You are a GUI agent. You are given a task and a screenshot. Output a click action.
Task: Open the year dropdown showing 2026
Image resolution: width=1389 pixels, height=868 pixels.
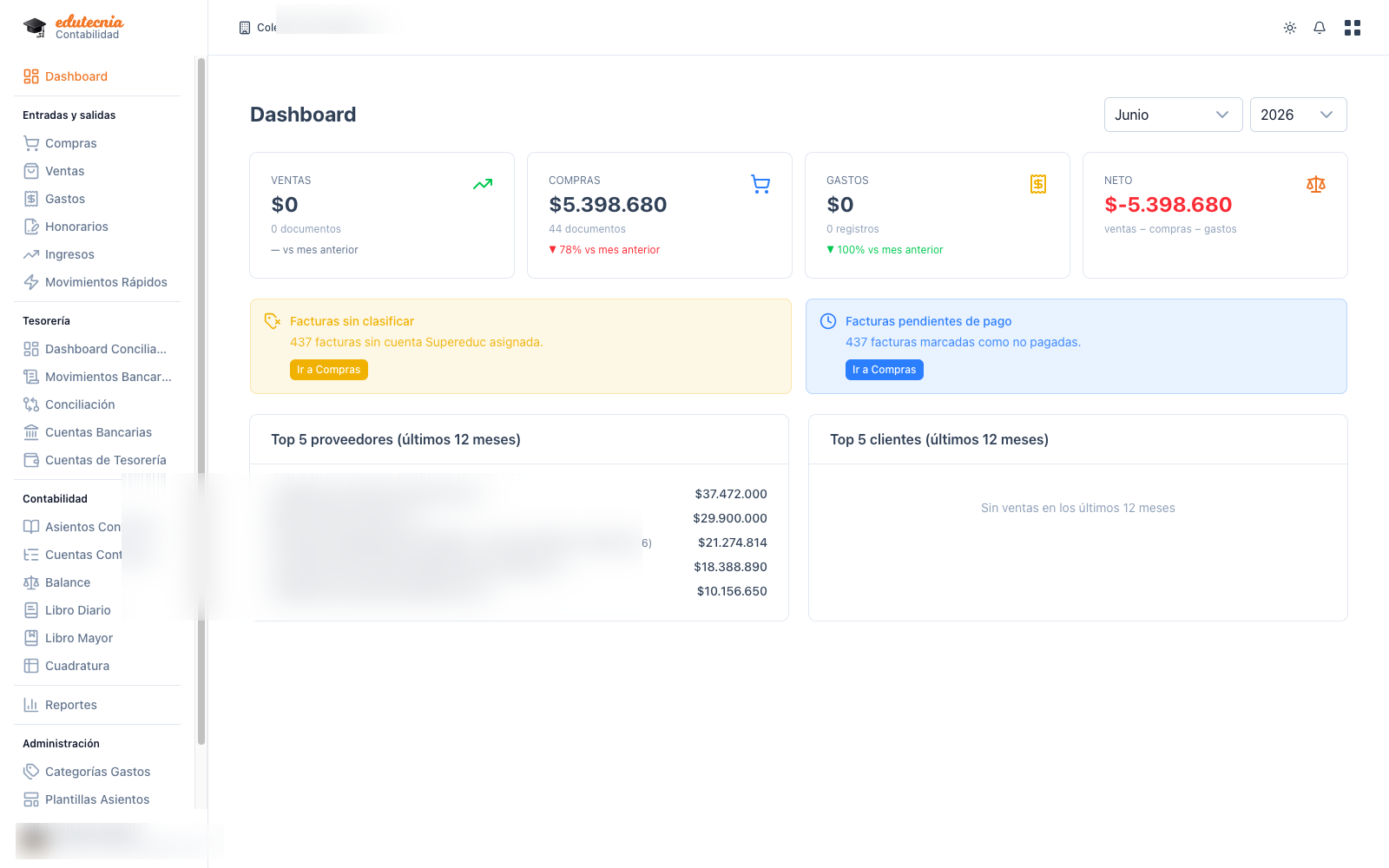pos(1298,115)
